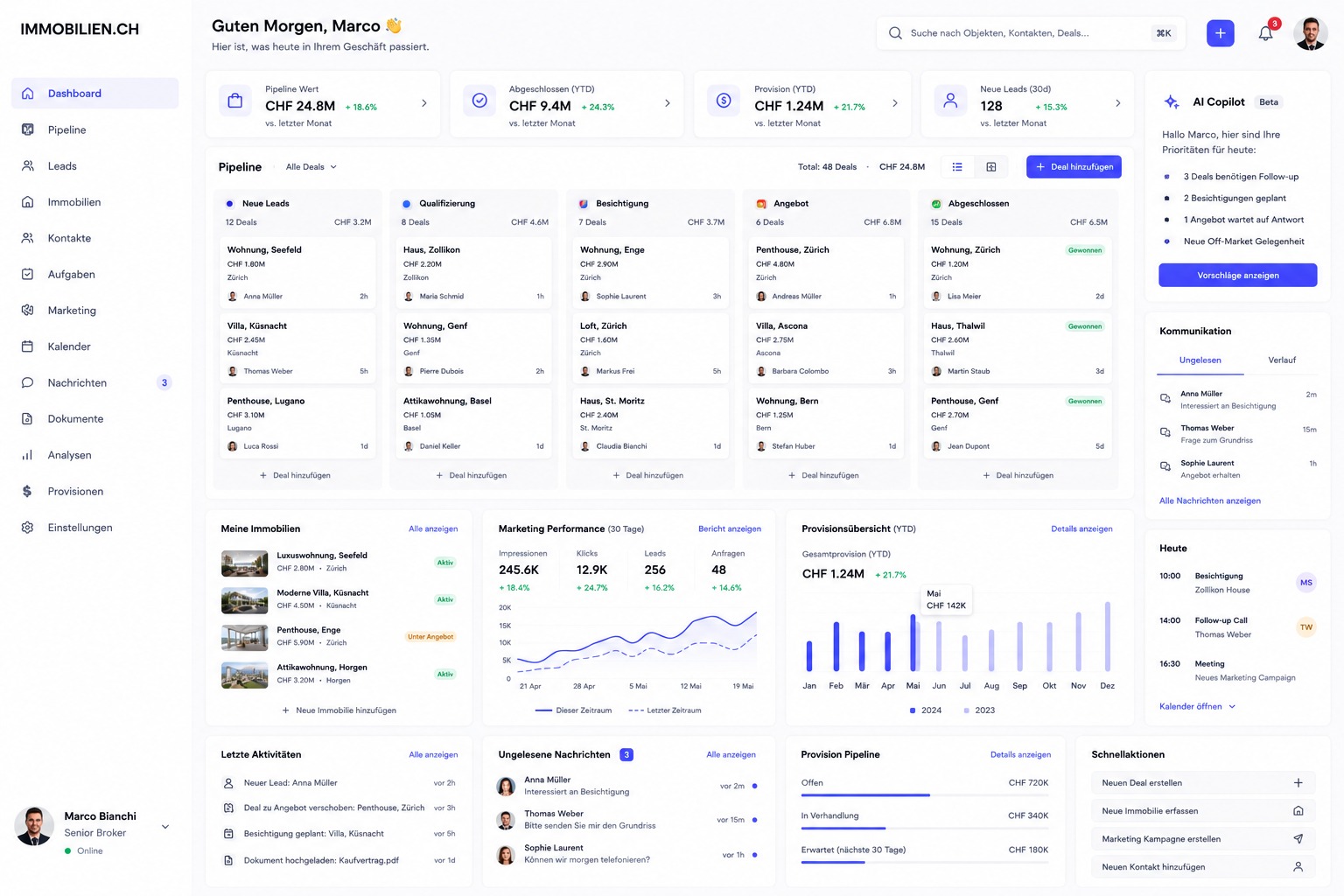Click Deal zu Angebot verschoben icon
The height and width of the screenshot is (896, 1344).
(x=228, y=808)
